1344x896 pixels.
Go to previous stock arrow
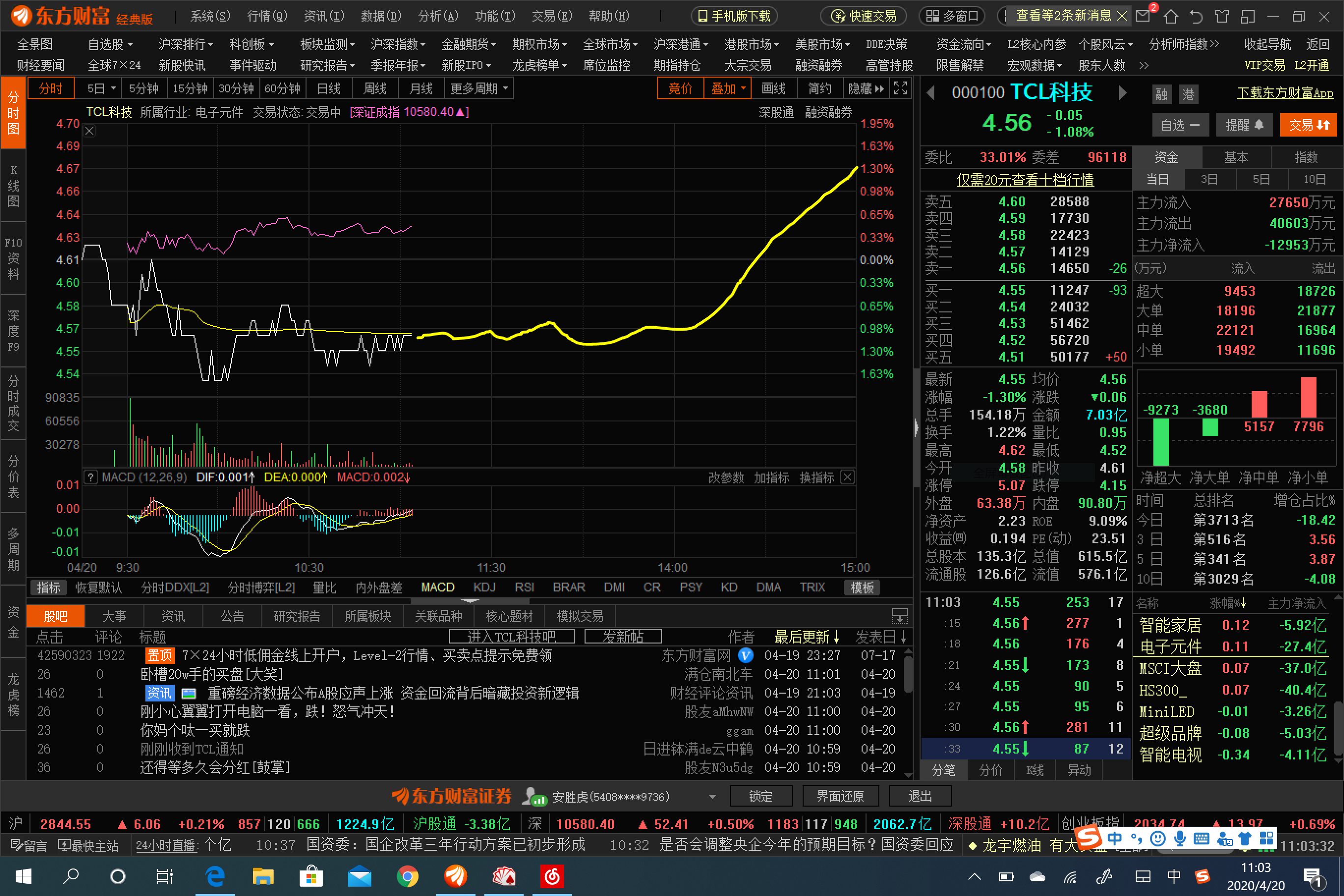coord(931,92)
